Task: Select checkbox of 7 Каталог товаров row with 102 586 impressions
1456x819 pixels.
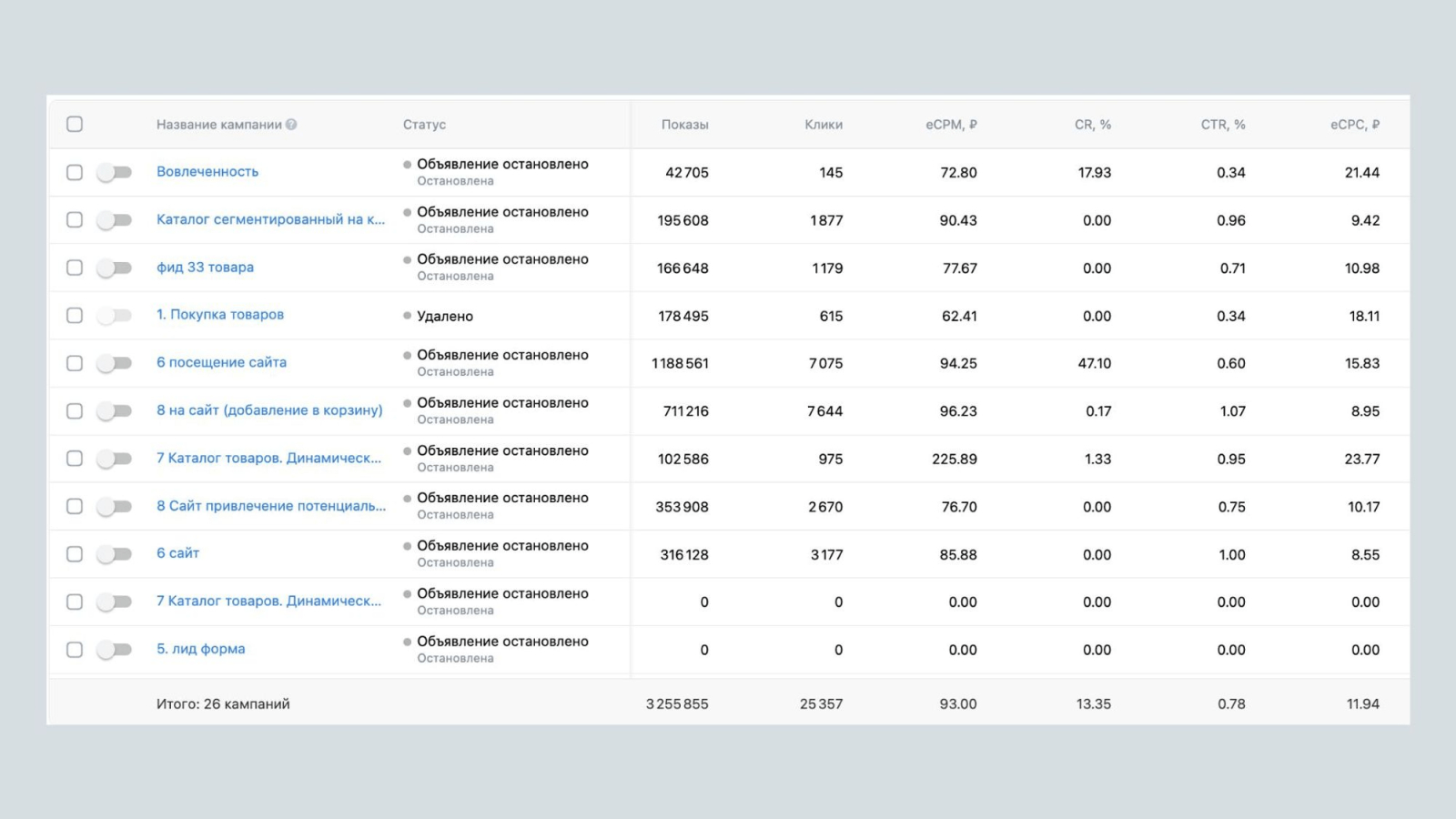Action: pyautogui.click(x=75, y=459)
